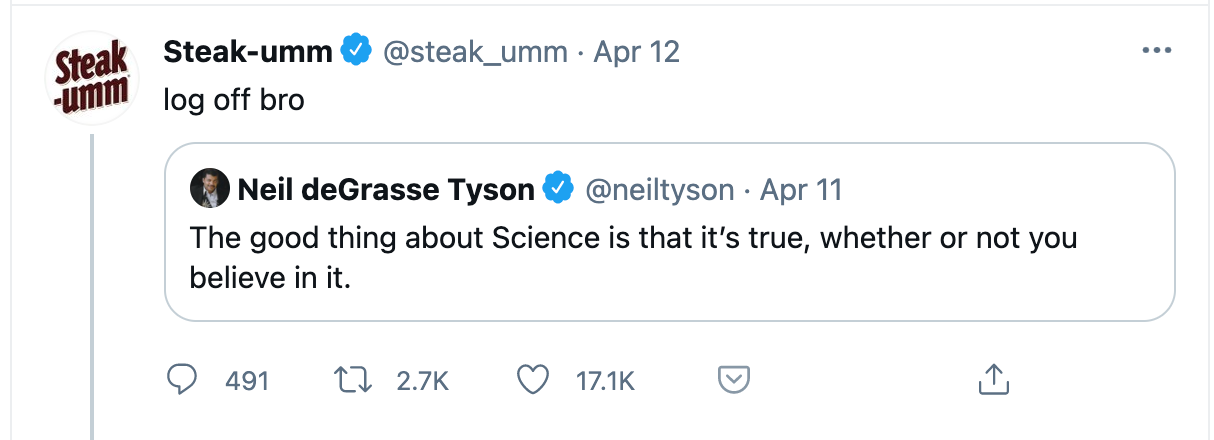Screen dimensions: 1214x440
Task: Click the Pocket save icon
Action: tap(734, 380)
